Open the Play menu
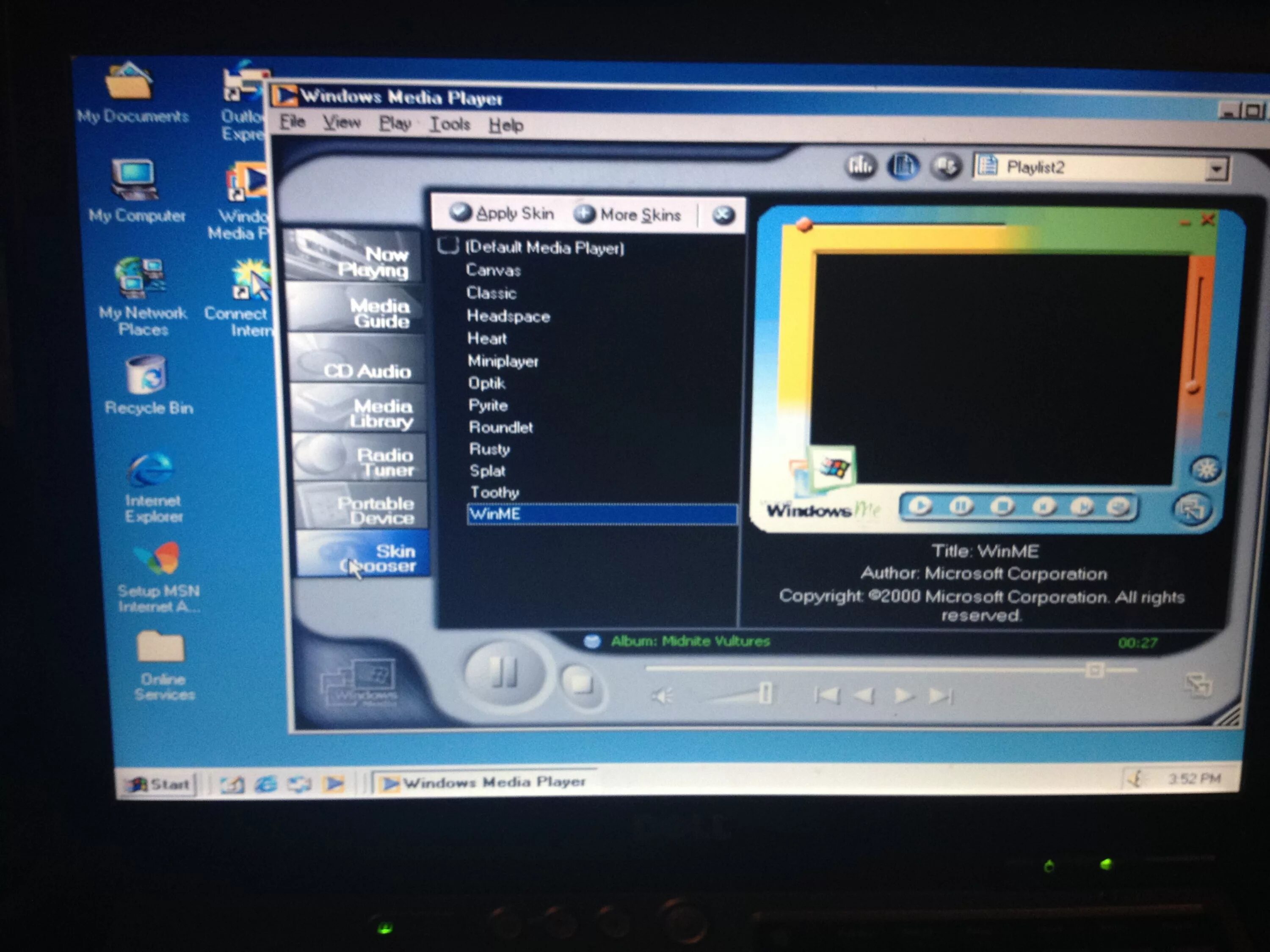 pyautogui.click(x=395, y=124)
